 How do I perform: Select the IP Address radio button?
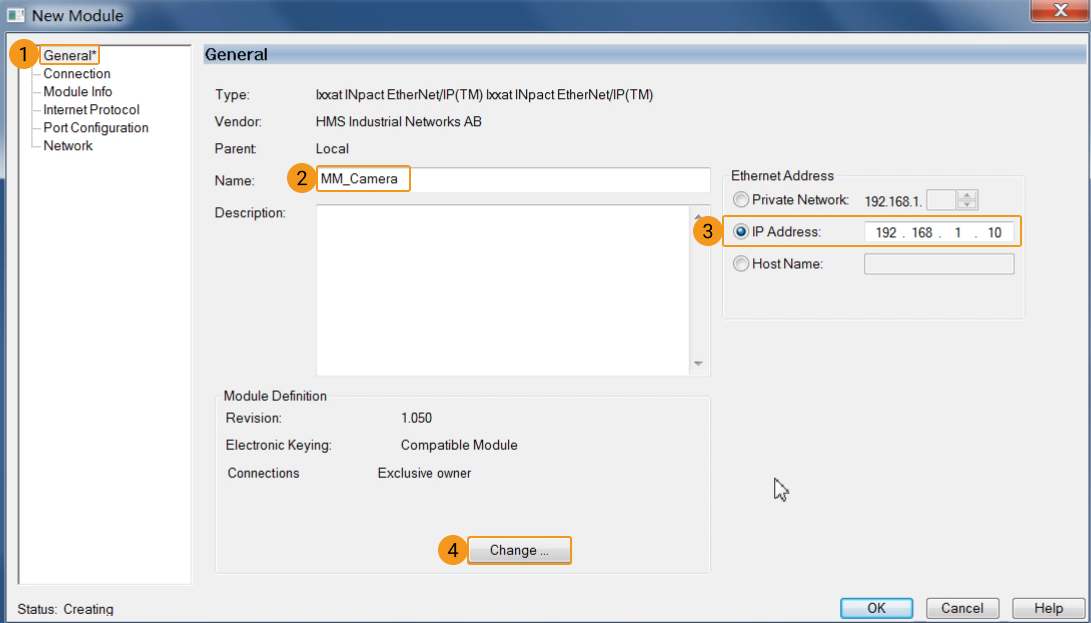point(740,231)
